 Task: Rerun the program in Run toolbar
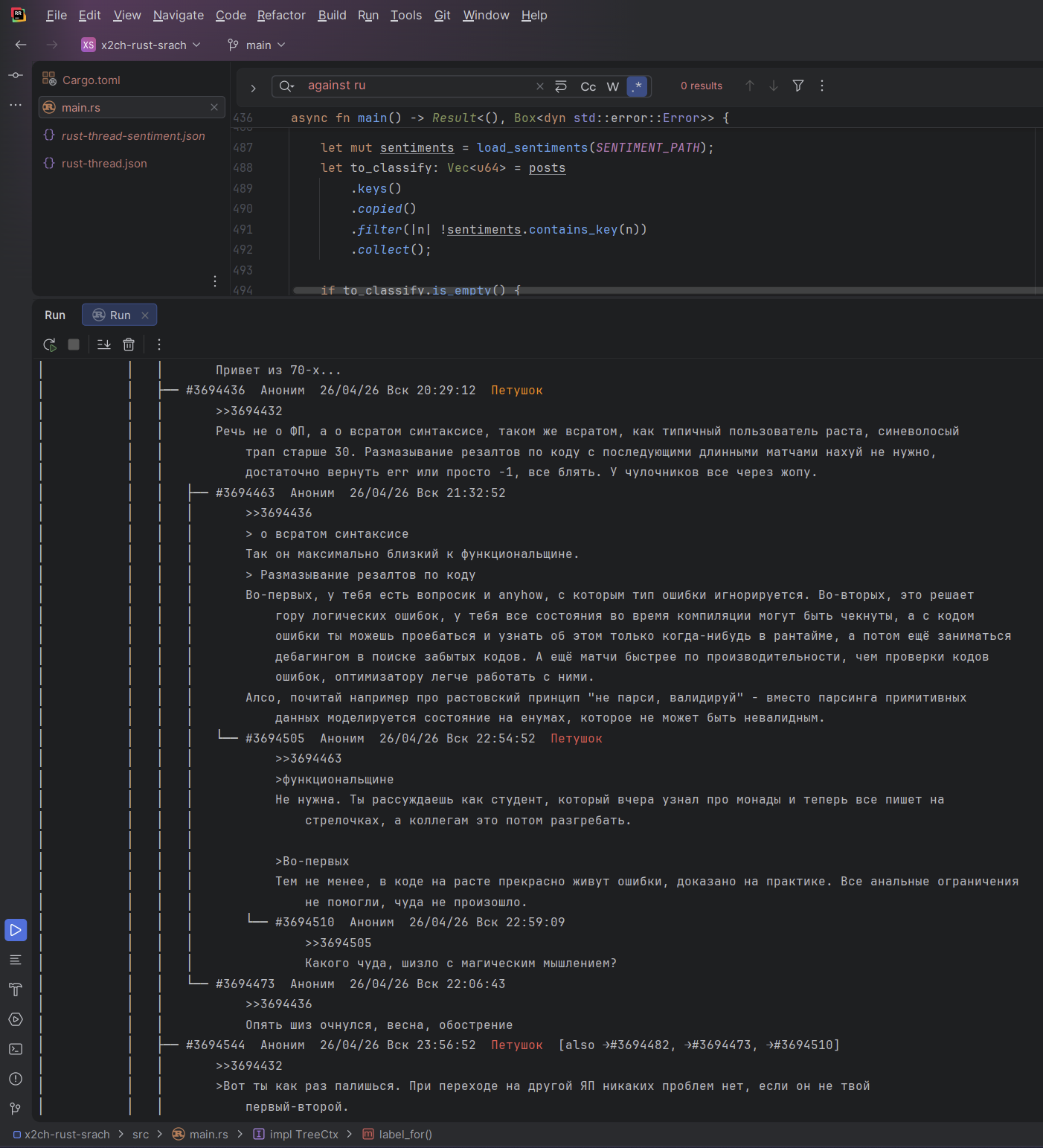pos(50,344)
